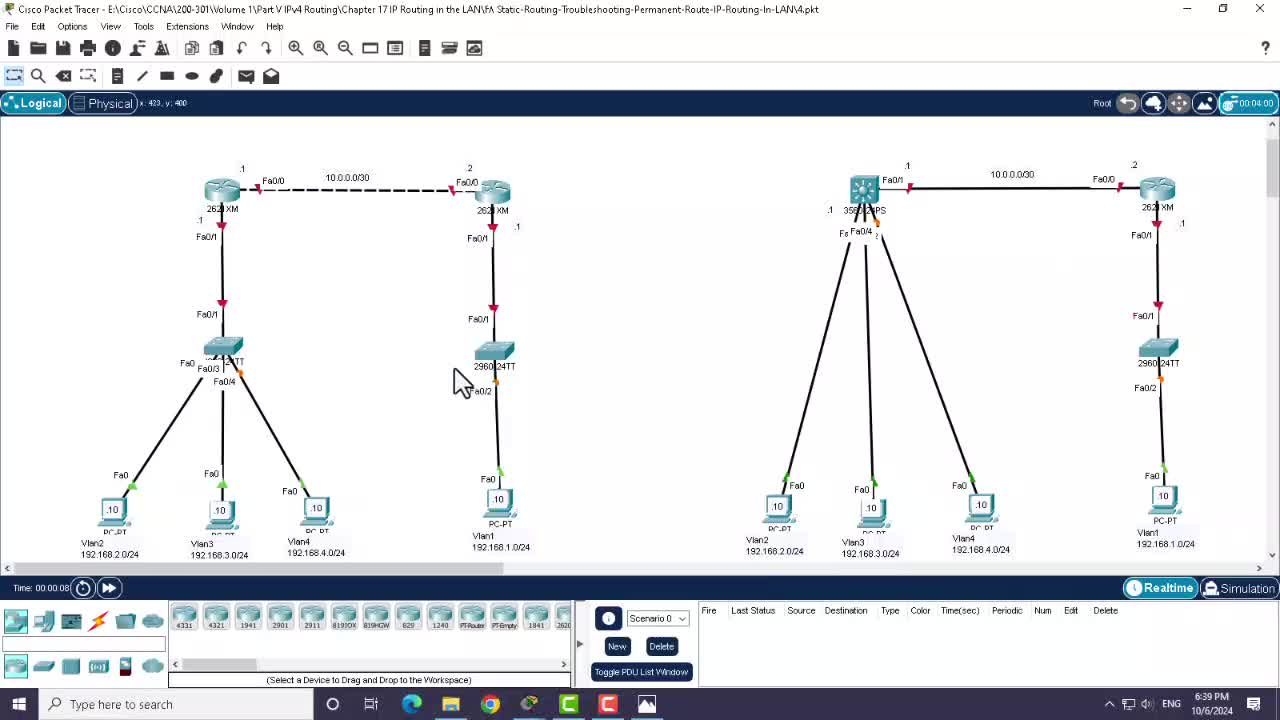Open the File menu
Screen dimensions: 1280x720
[12, 26]
